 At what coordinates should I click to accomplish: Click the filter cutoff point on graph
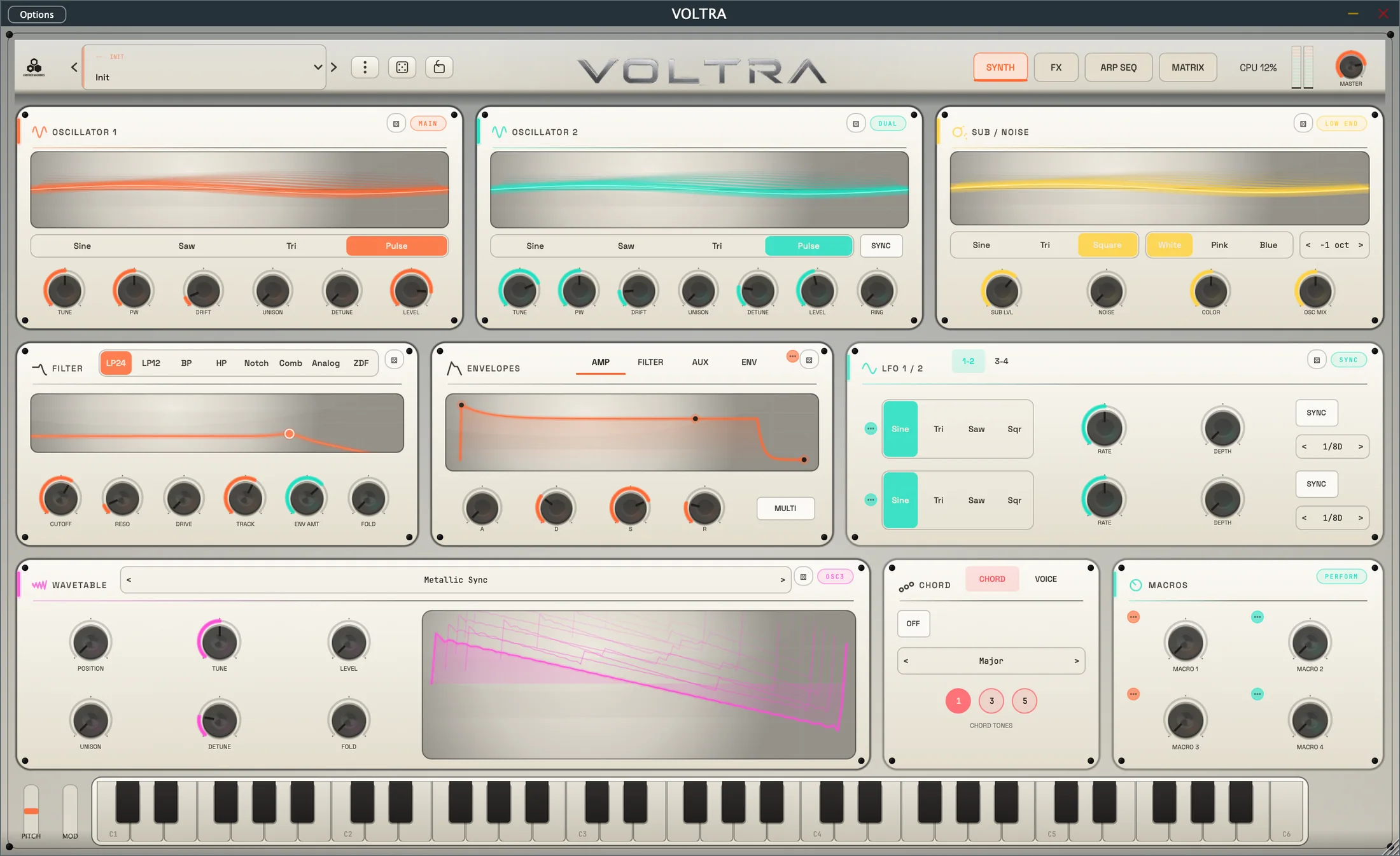point(290,433)
